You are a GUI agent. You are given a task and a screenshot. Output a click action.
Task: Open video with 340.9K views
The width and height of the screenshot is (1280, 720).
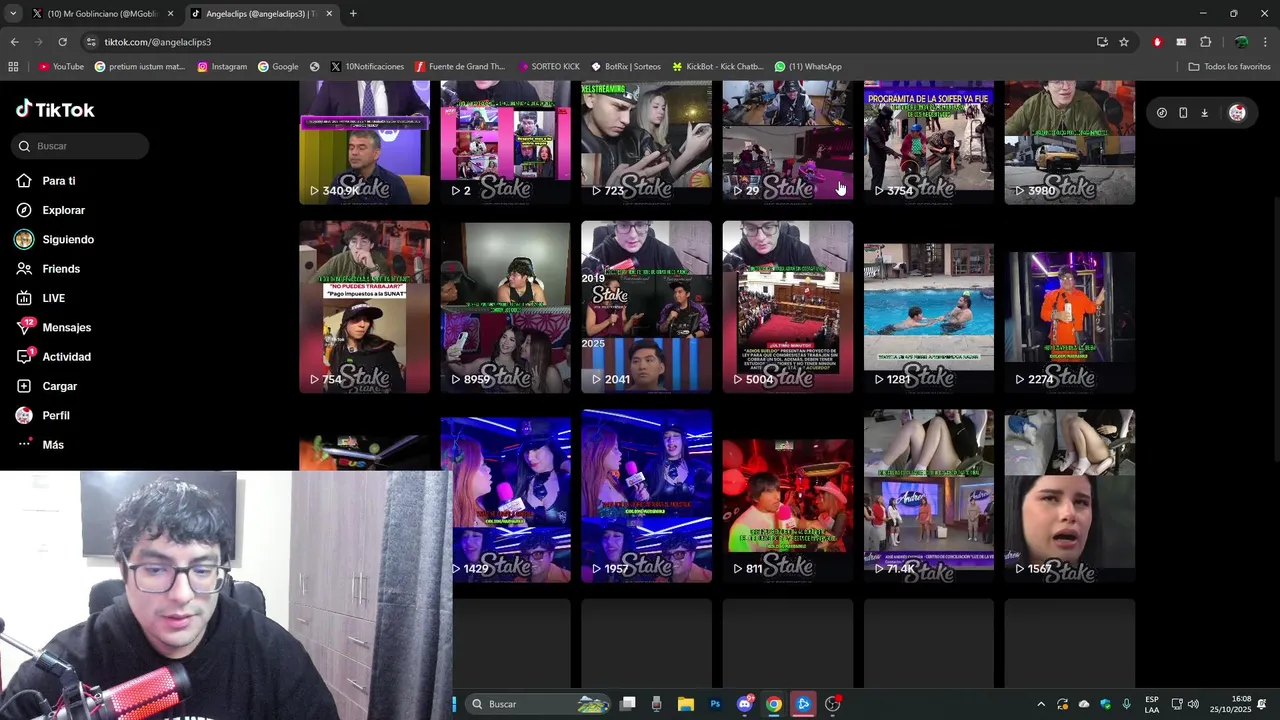364,142
